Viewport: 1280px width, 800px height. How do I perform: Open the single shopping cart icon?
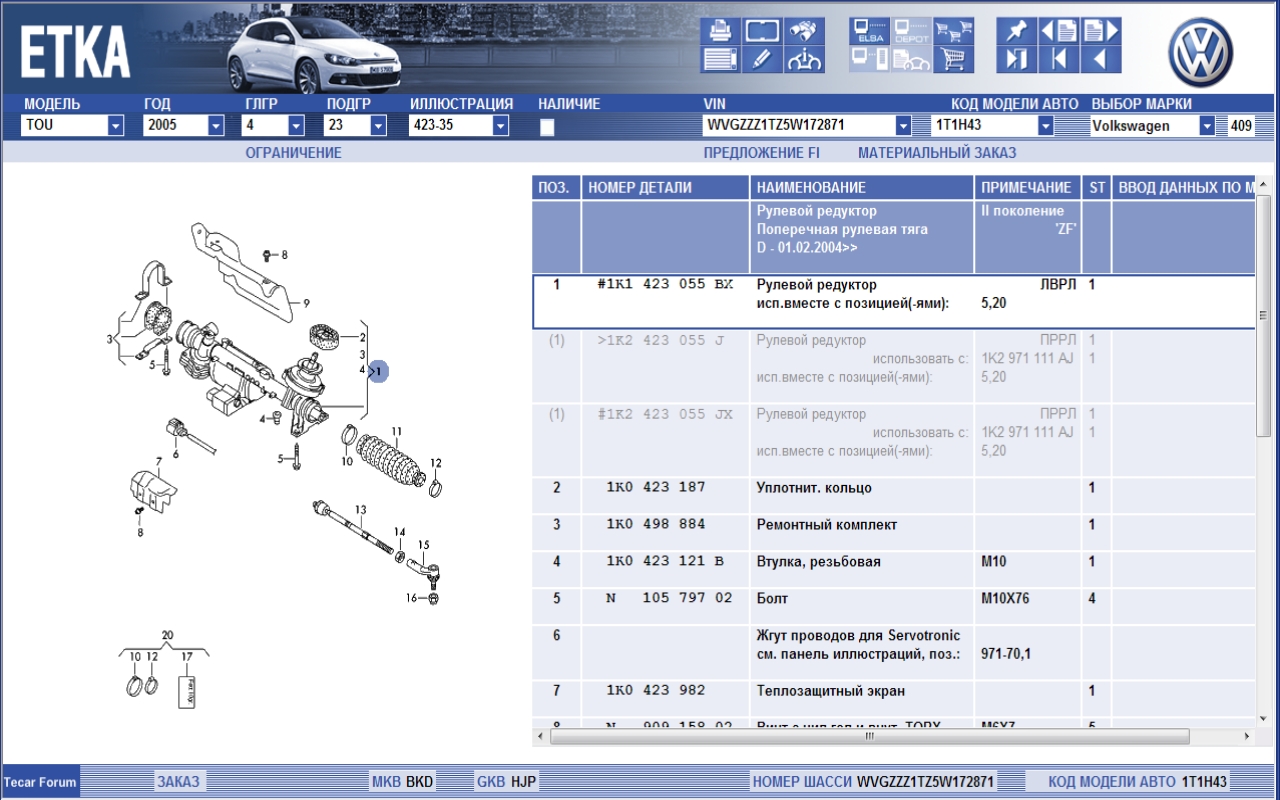953,59
